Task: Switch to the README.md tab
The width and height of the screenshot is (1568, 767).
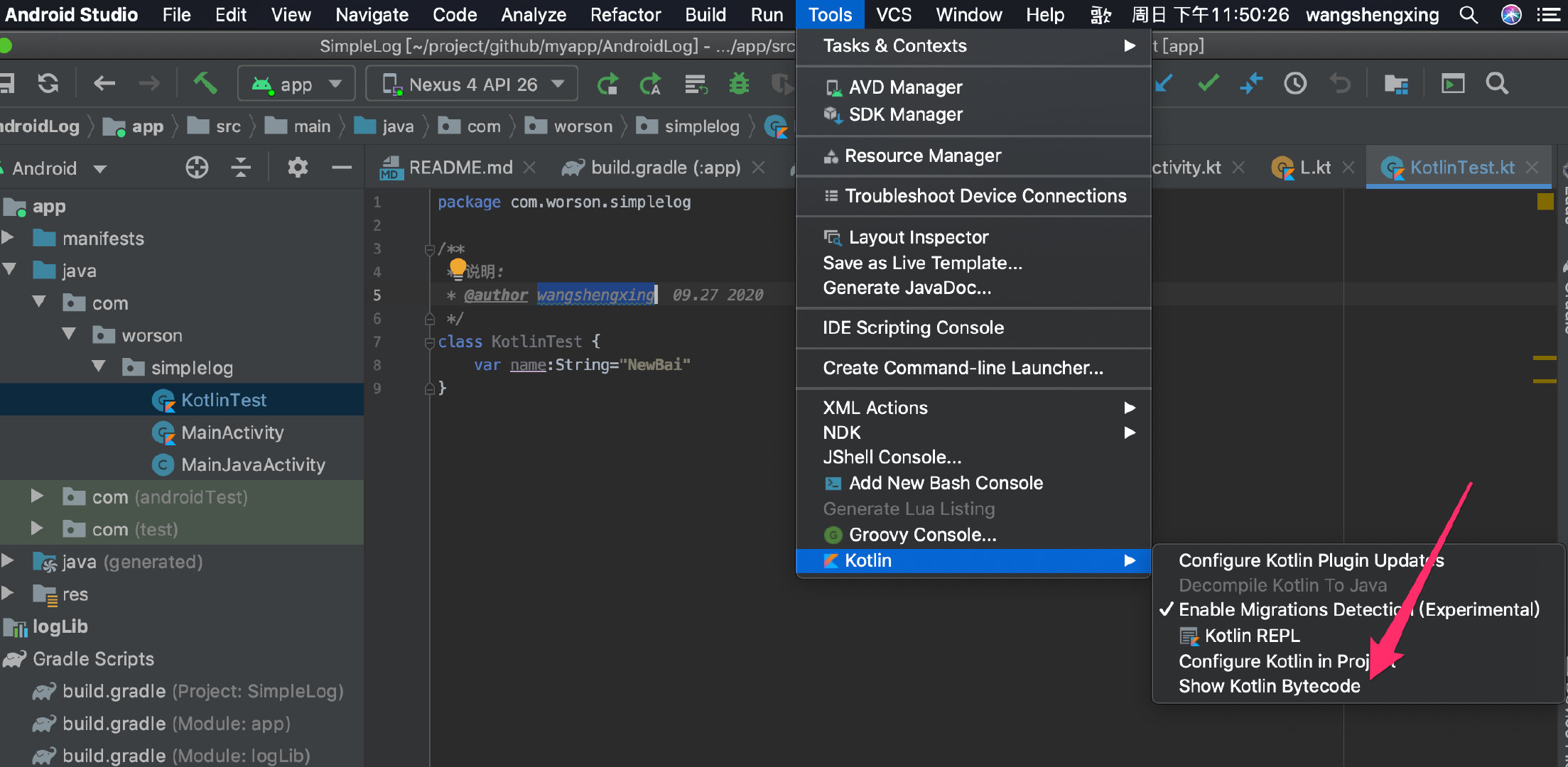Action: click(460, 168)
